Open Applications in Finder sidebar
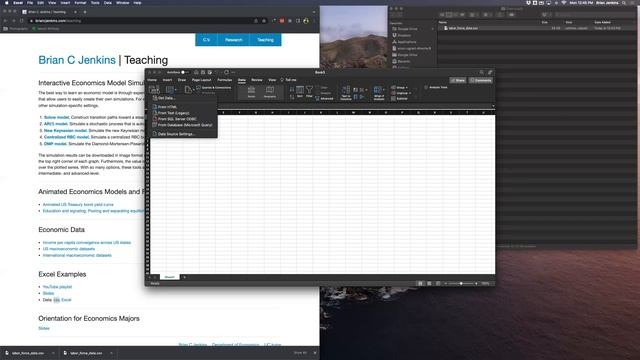 point(407,42)
